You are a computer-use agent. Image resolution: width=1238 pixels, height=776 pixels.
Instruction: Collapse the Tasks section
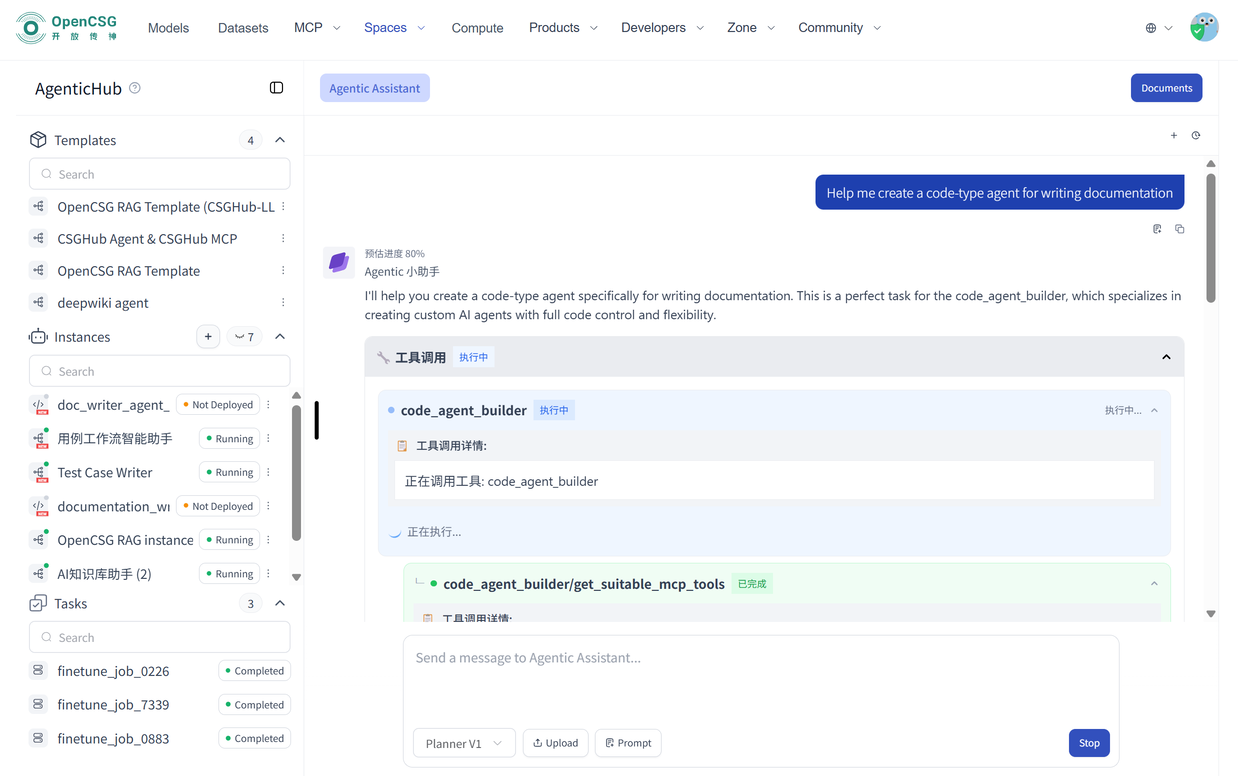(280, 604)
